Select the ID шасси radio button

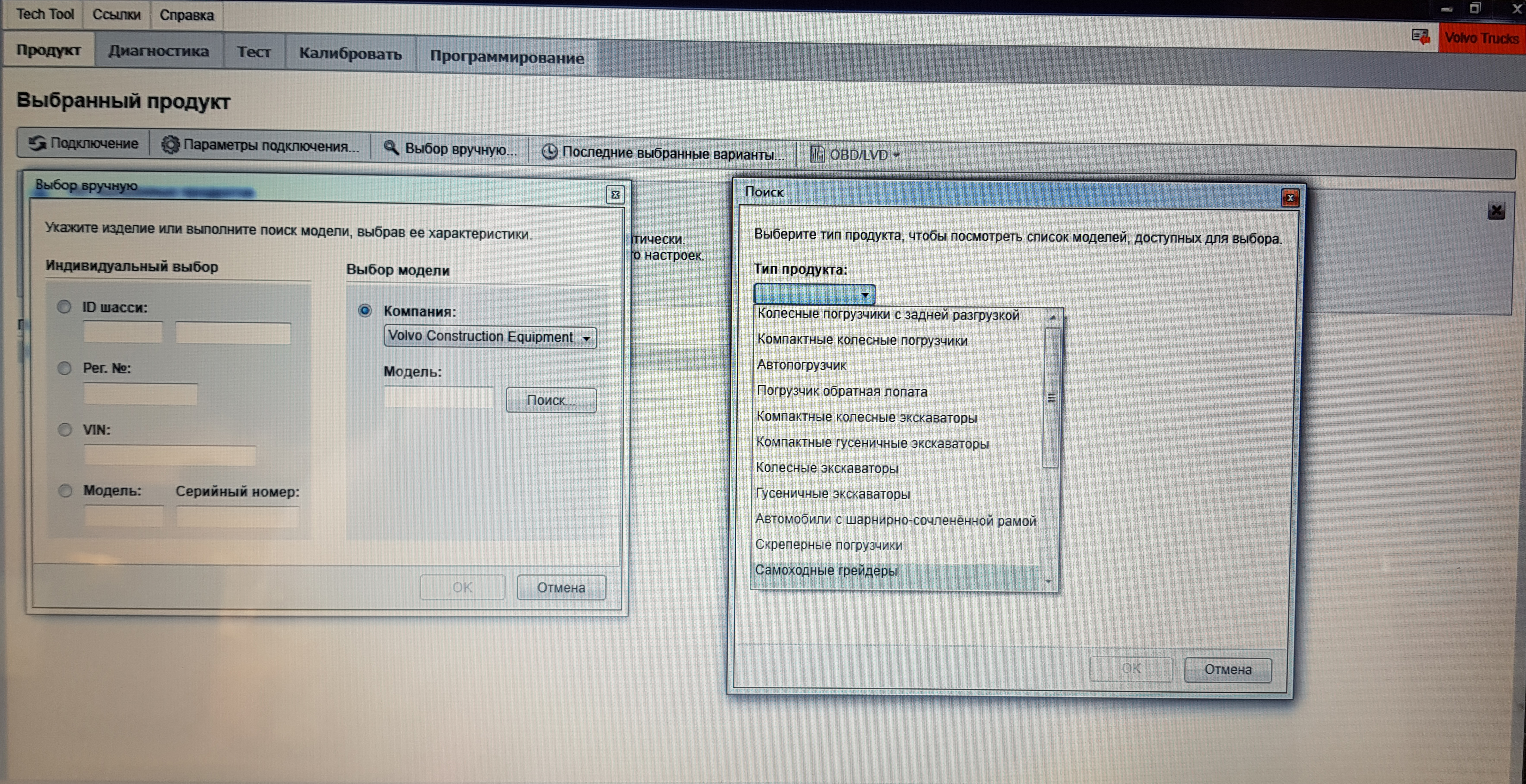click(x=64, y=307)
